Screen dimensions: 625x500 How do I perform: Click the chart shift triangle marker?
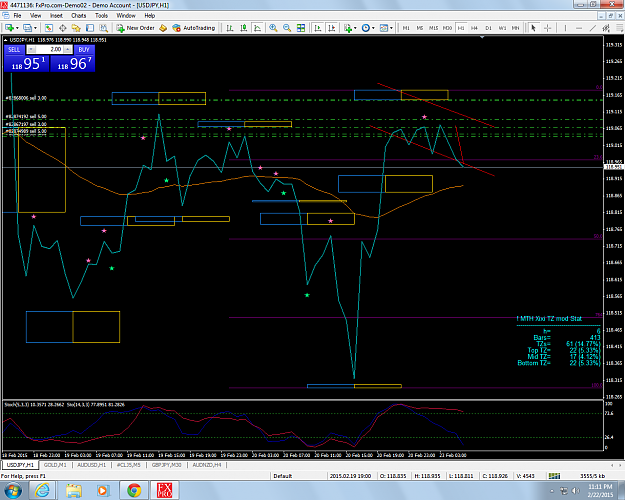[482, 37]
